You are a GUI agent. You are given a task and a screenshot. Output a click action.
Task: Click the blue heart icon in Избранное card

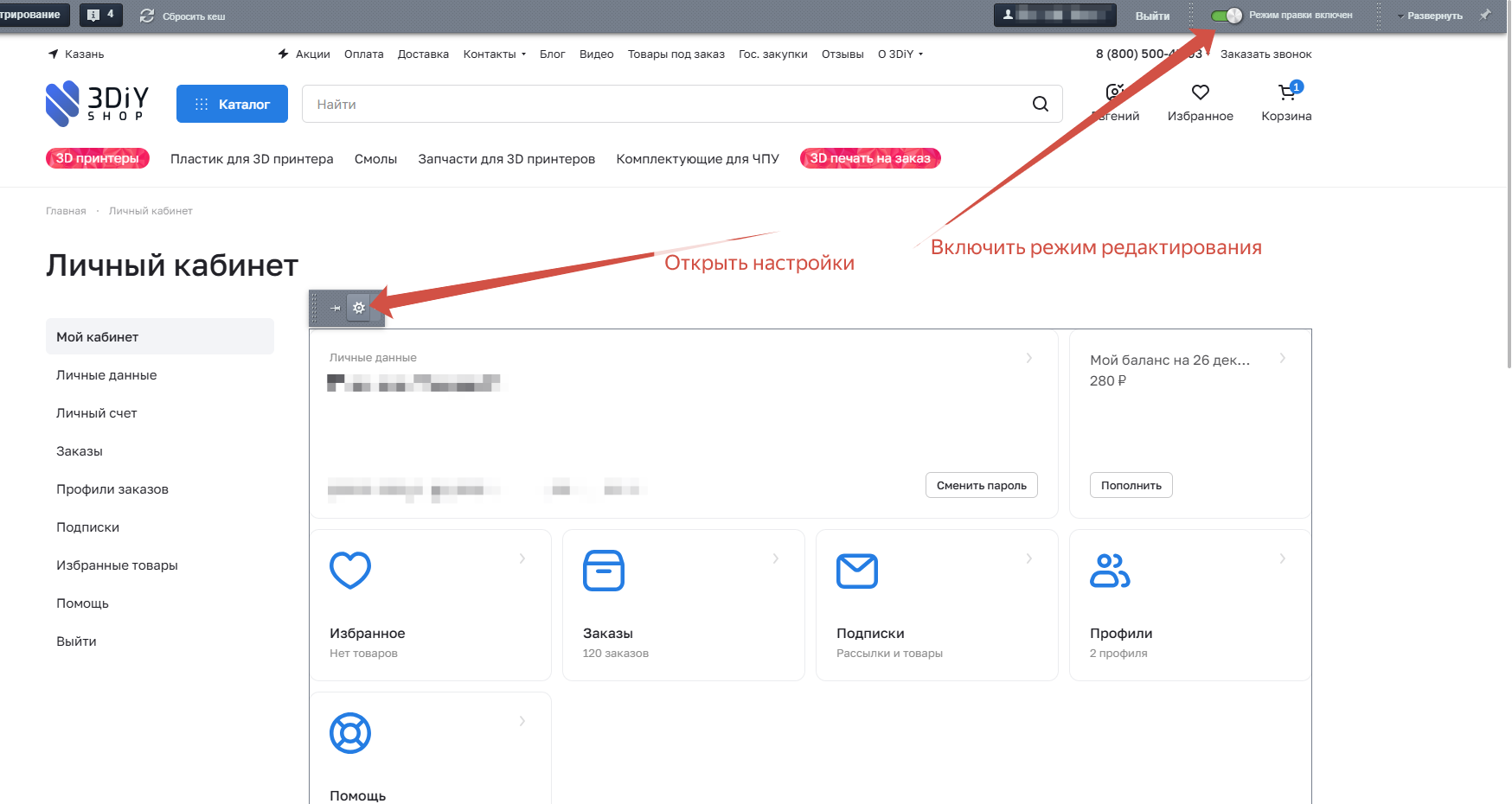click(350, 571)
